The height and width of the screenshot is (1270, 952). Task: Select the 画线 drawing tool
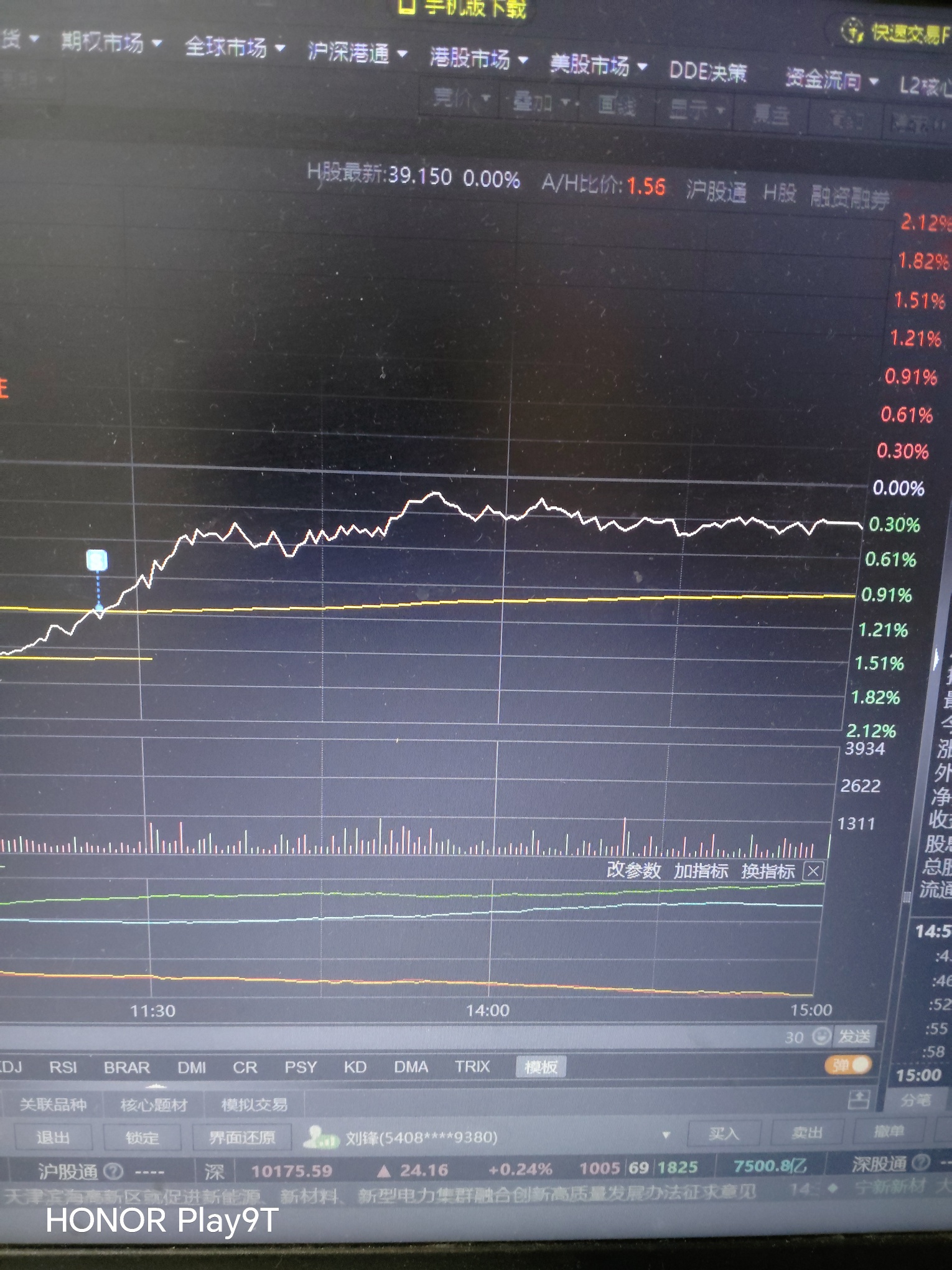[617, 106]
